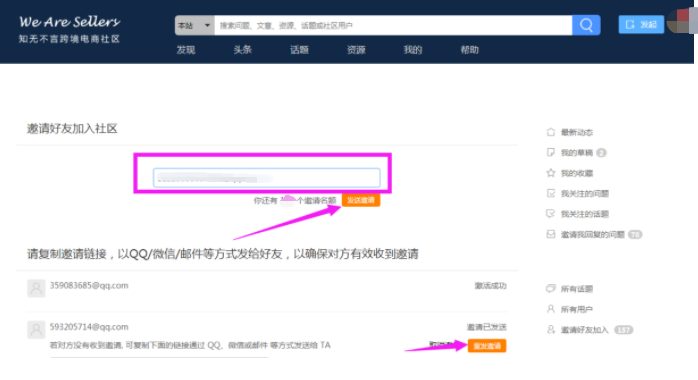
Task: Click the envelope icon beside 邀请我回复的问题
Action: (x=551, y=234)
